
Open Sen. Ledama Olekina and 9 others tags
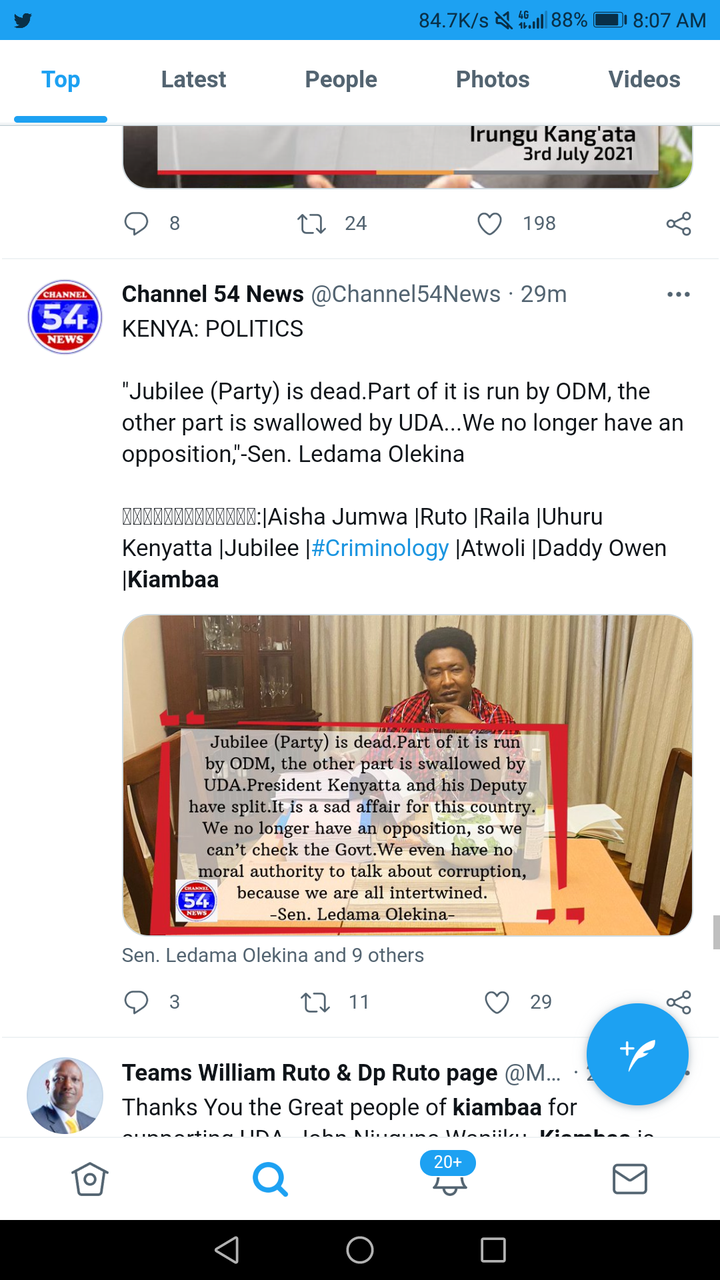tap(273, 955)
